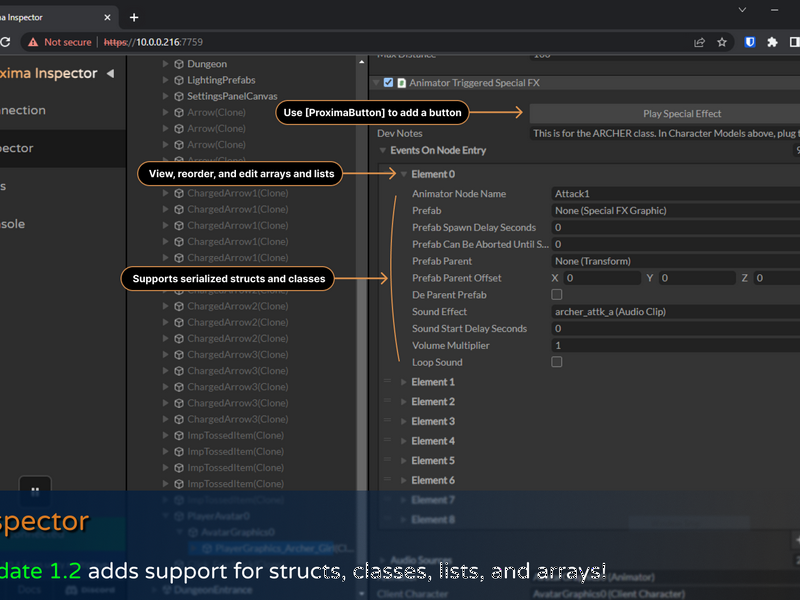The image size is (800, 600).
Task: Grab the reorder handle of Element 3
Action: click(x=387, y=420)
